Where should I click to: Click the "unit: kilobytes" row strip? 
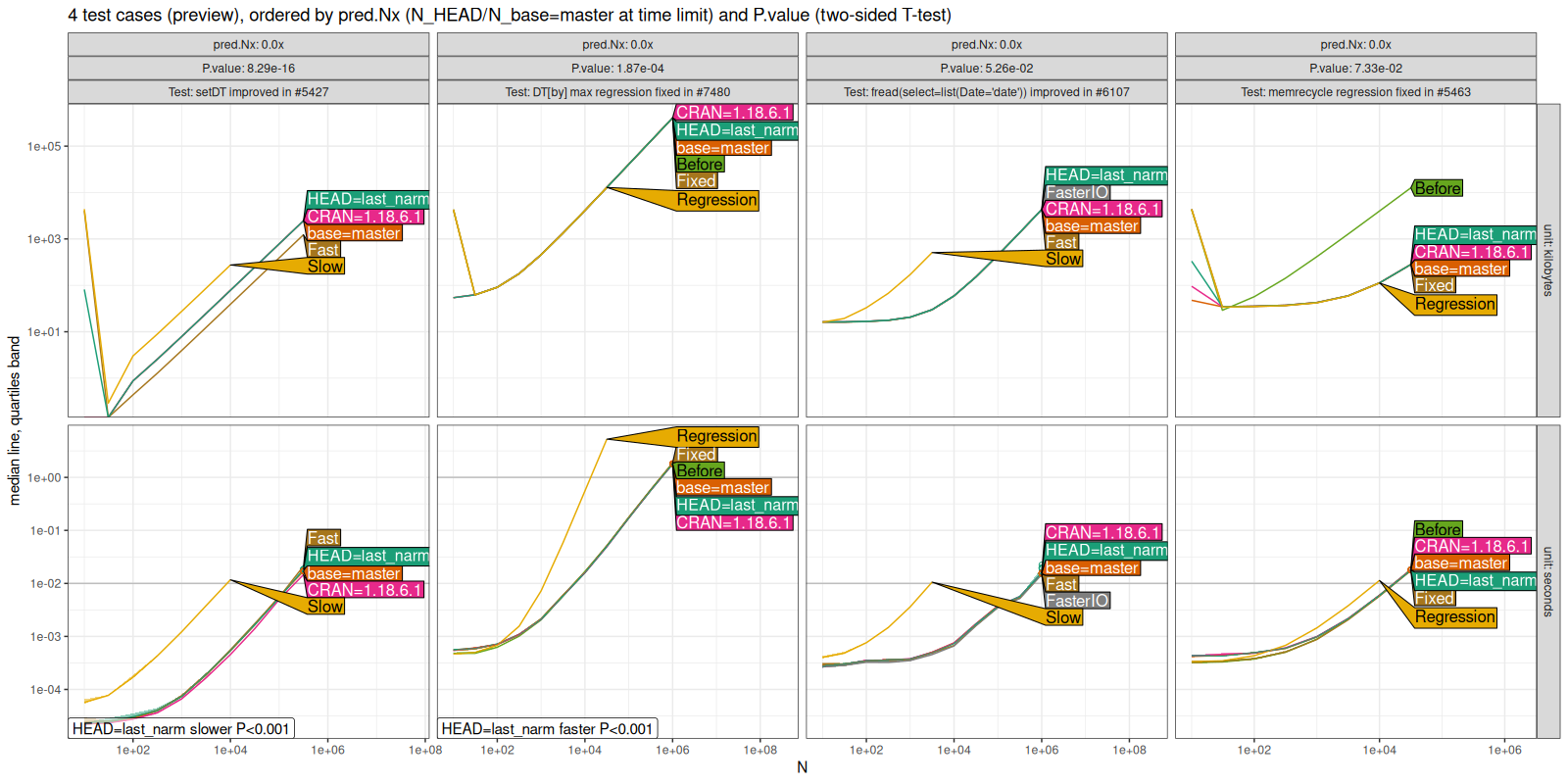pyautogui.click(x=1548, y=261)
